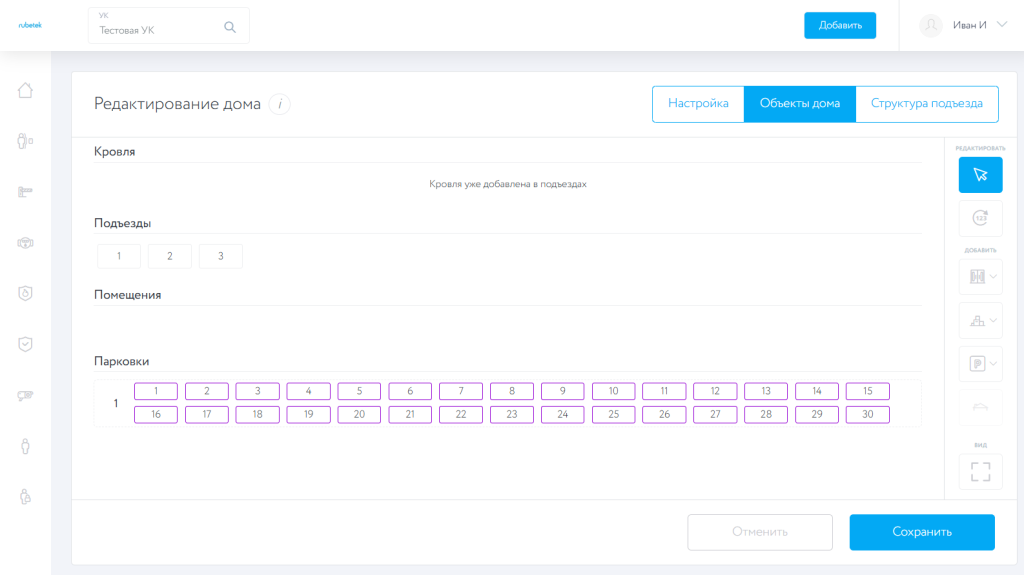Click the rubetek logo
This screenshot has height=575, width=1024.
point(30,25)
